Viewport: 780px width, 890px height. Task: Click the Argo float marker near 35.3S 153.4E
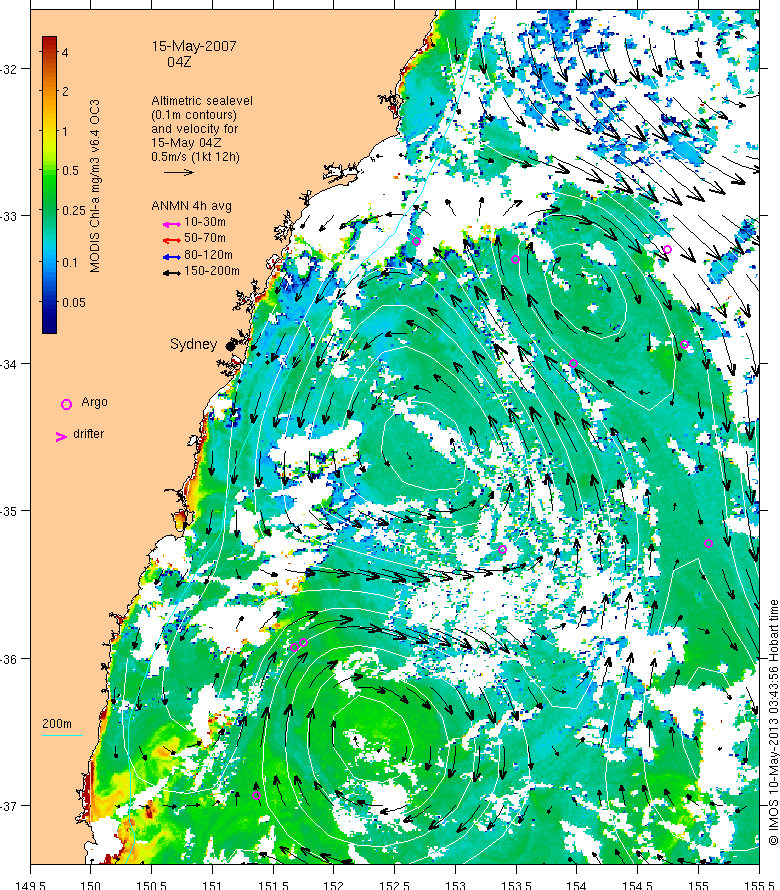[502, 549]
